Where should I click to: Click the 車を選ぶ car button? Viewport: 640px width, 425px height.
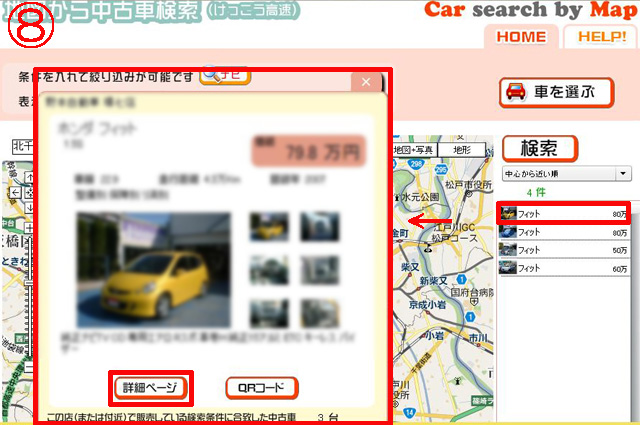click(554, 92)
